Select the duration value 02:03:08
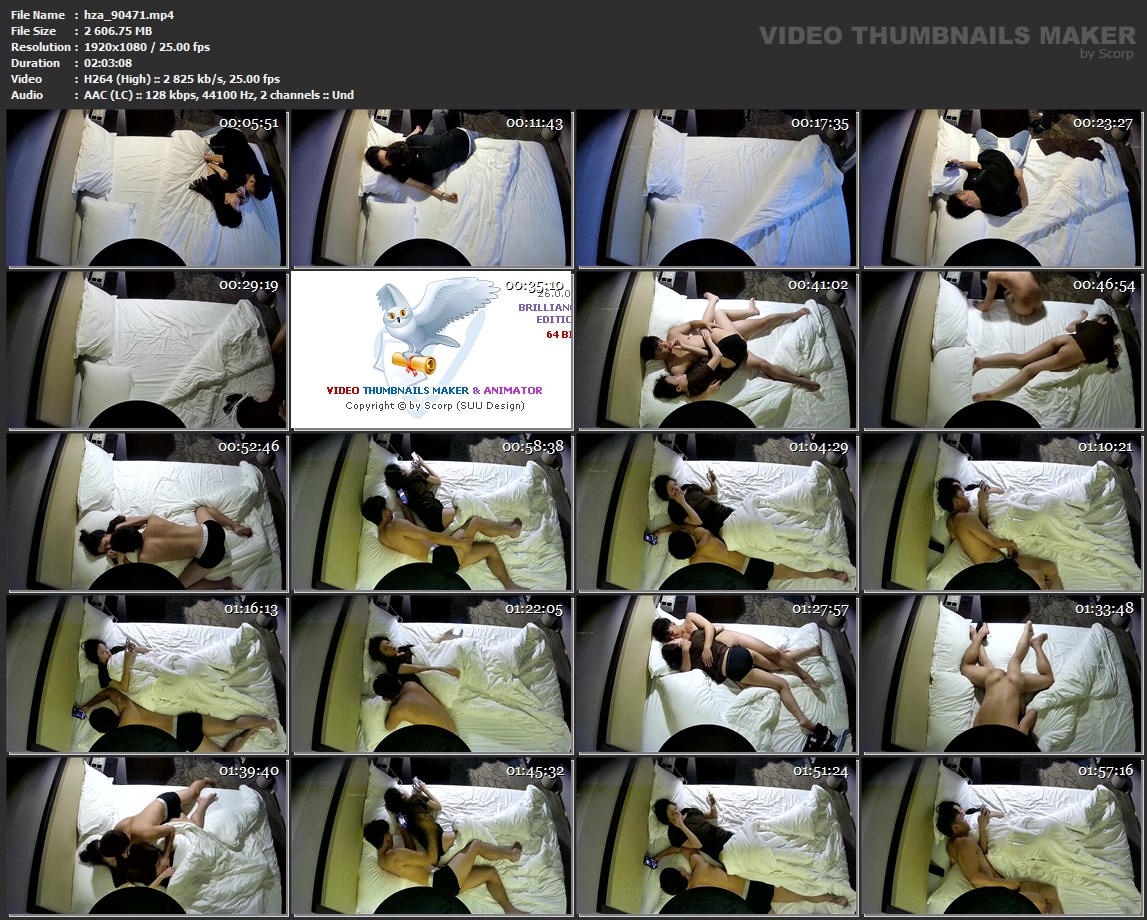This screenshot has height=920, width=1147. coord(108,63)
